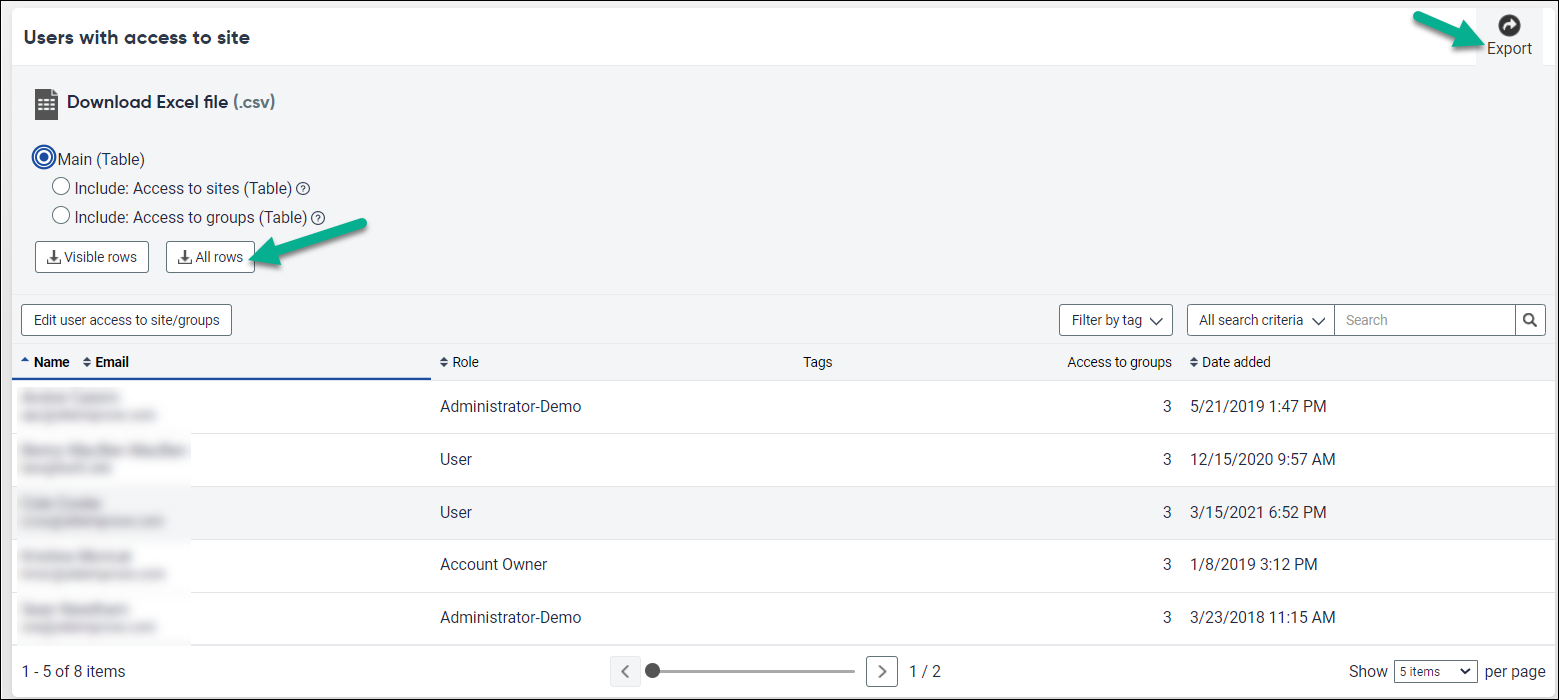Click the help icon beside Access to sites

[303, 188]
